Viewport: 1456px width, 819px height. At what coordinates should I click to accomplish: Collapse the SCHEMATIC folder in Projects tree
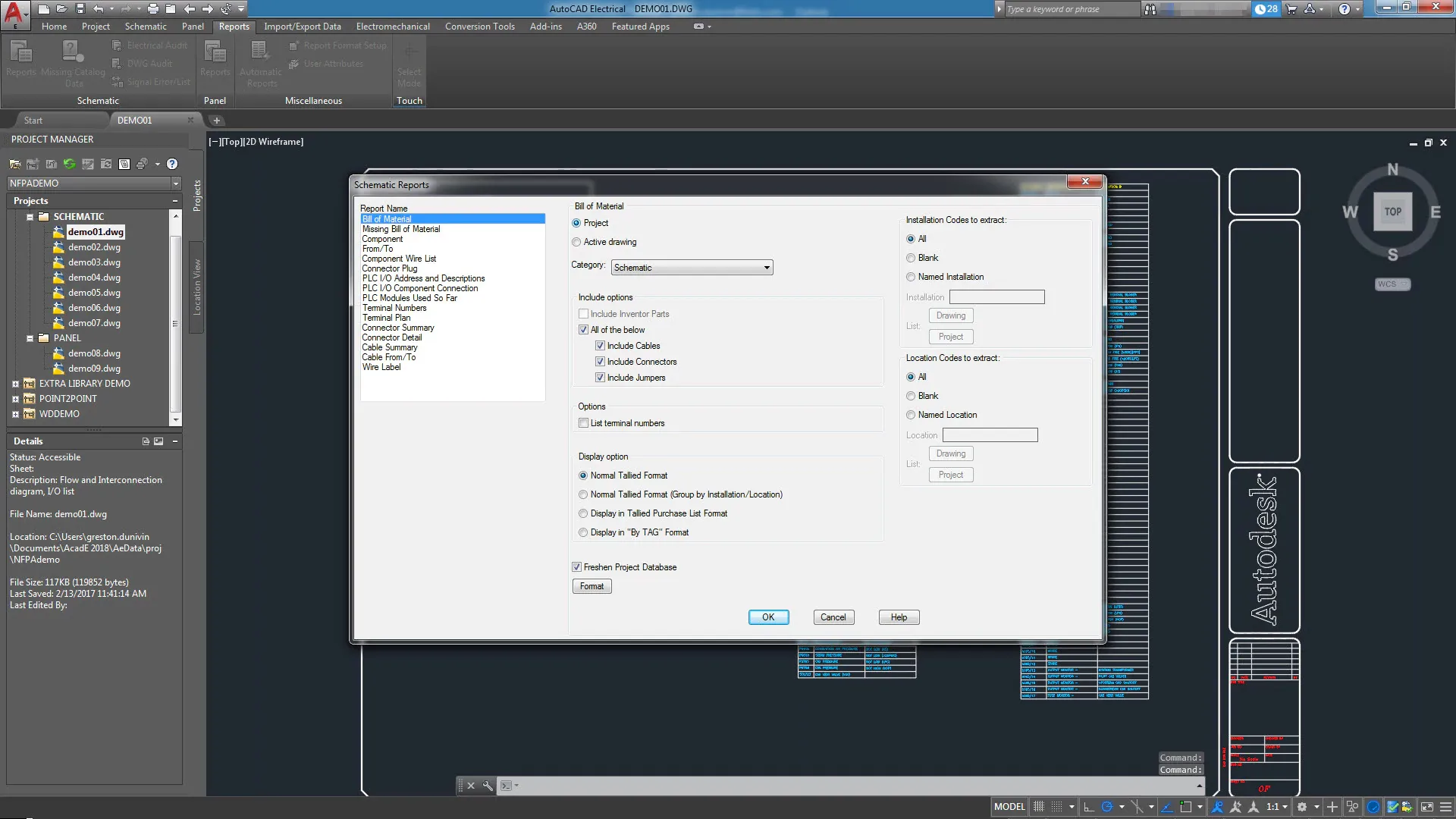pos(31,216)
